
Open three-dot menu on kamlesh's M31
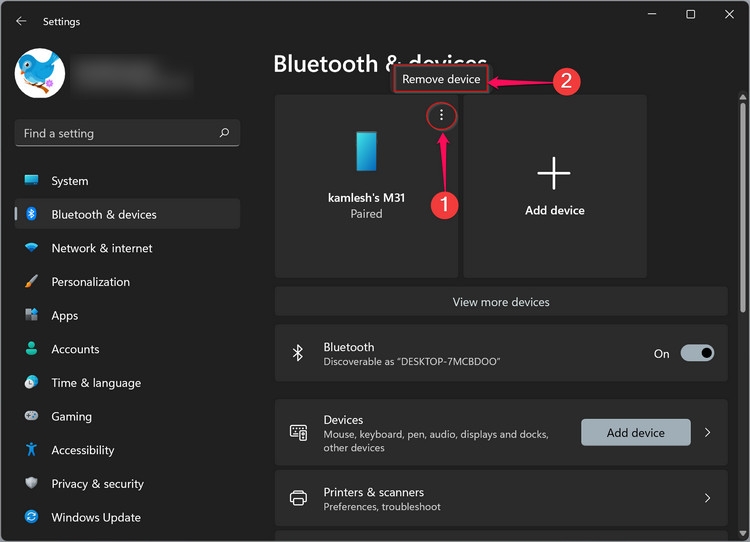click(441, 115)
